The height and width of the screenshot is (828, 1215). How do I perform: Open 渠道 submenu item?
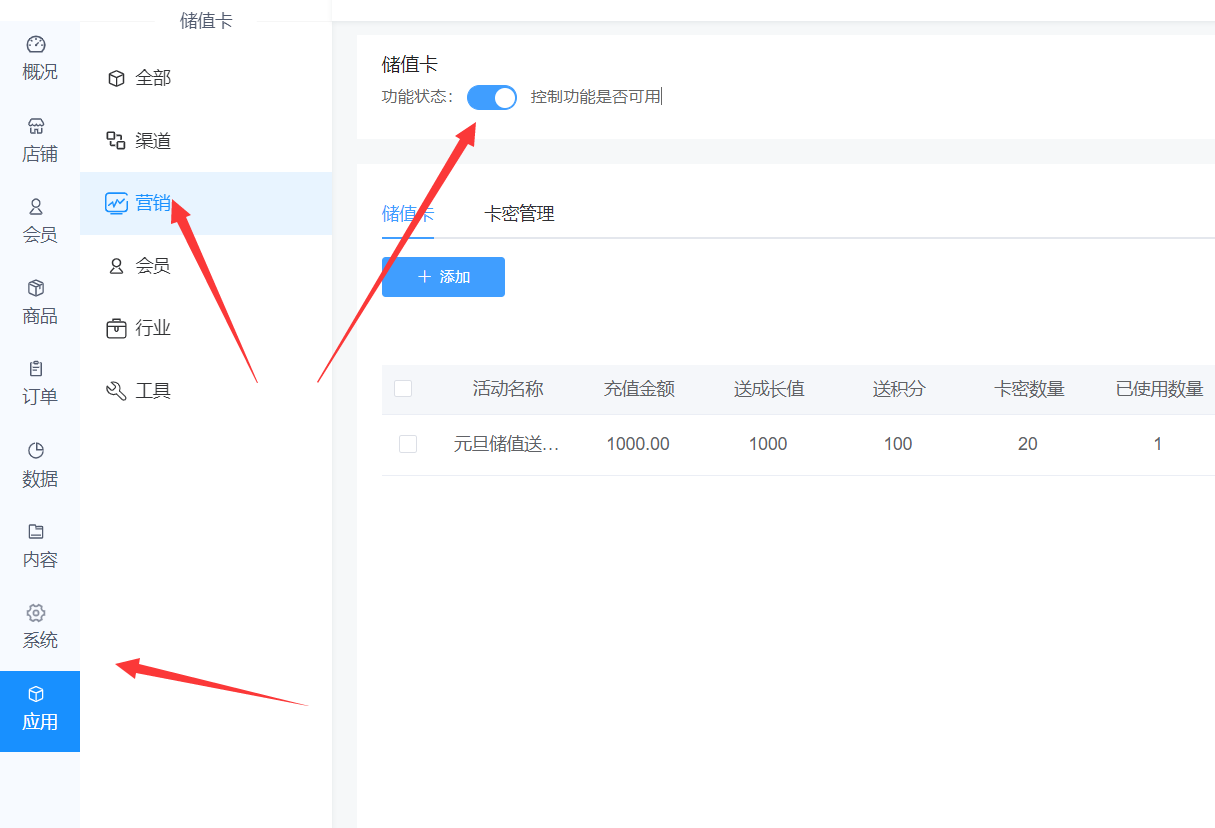(x=206, y=141)
